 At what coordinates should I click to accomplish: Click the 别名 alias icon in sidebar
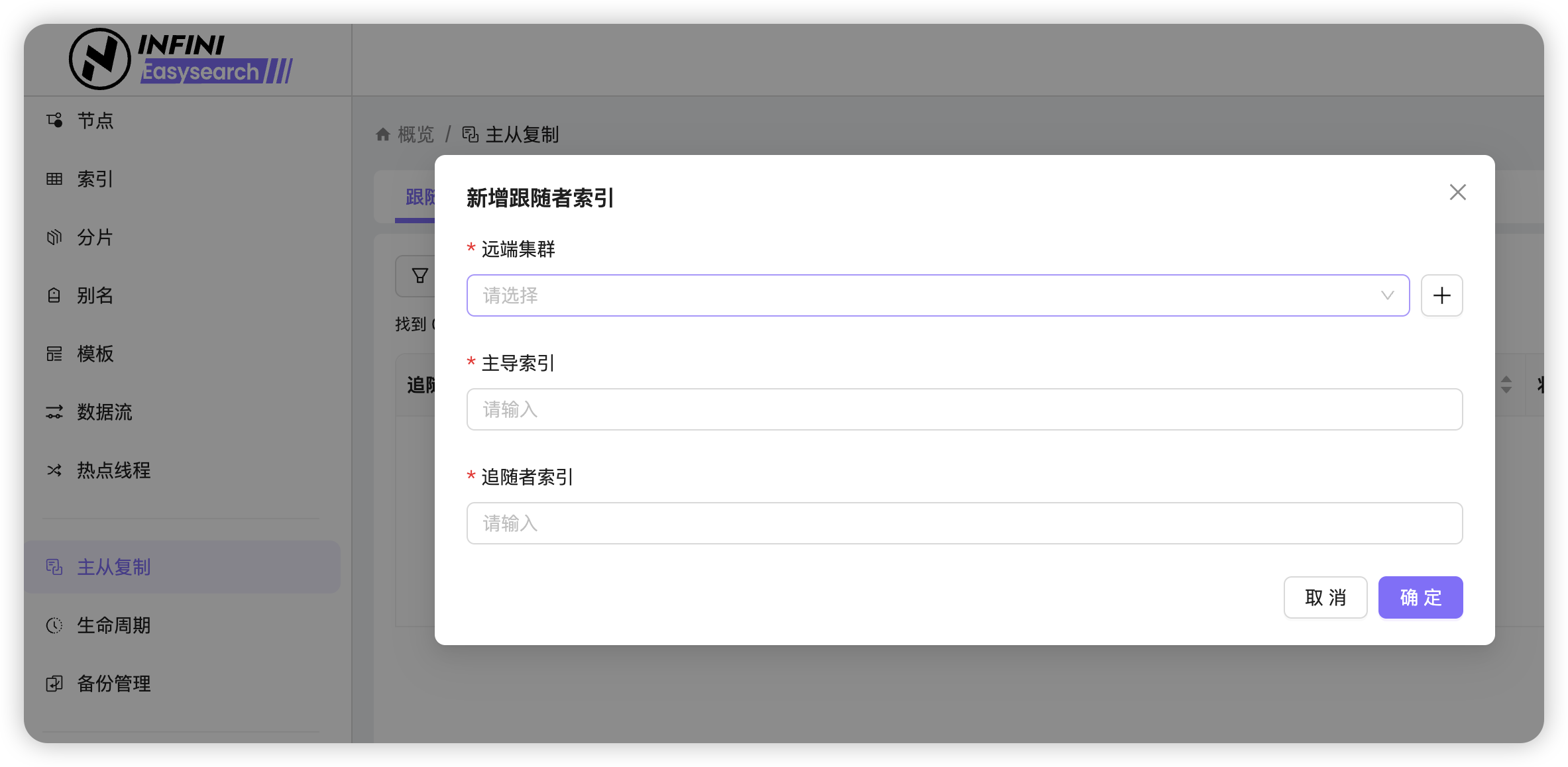click(54, 295)
